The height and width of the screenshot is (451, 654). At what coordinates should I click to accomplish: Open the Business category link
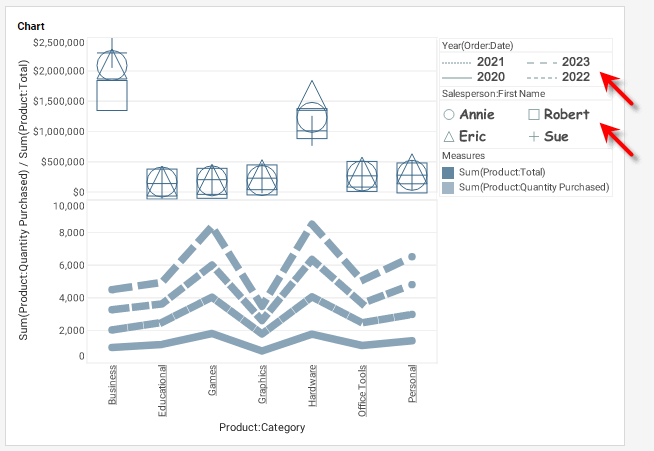coord(112,386)
